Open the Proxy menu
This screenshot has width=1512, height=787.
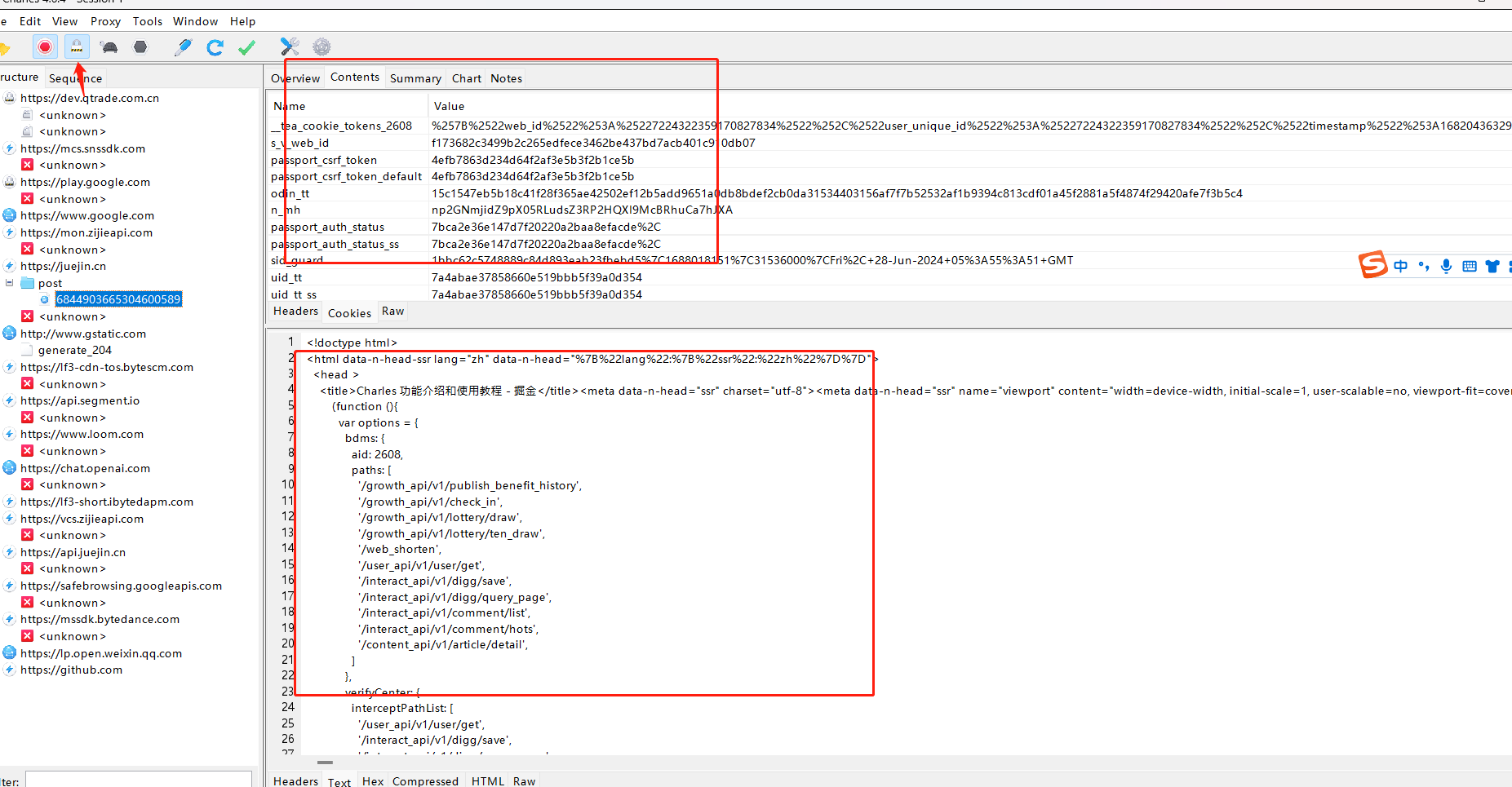point(105,21)
